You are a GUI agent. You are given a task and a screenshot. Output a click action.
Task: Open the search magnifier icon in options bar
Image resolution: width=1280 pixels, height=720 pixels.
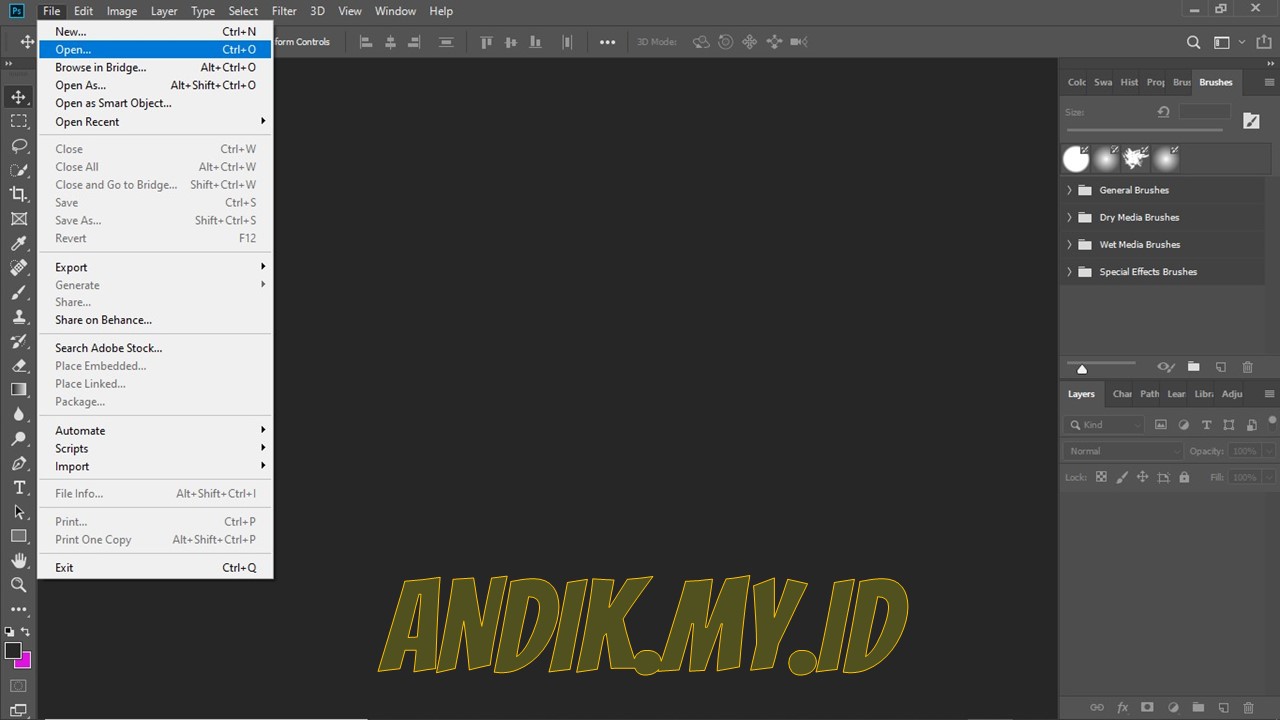point(1193,42)
